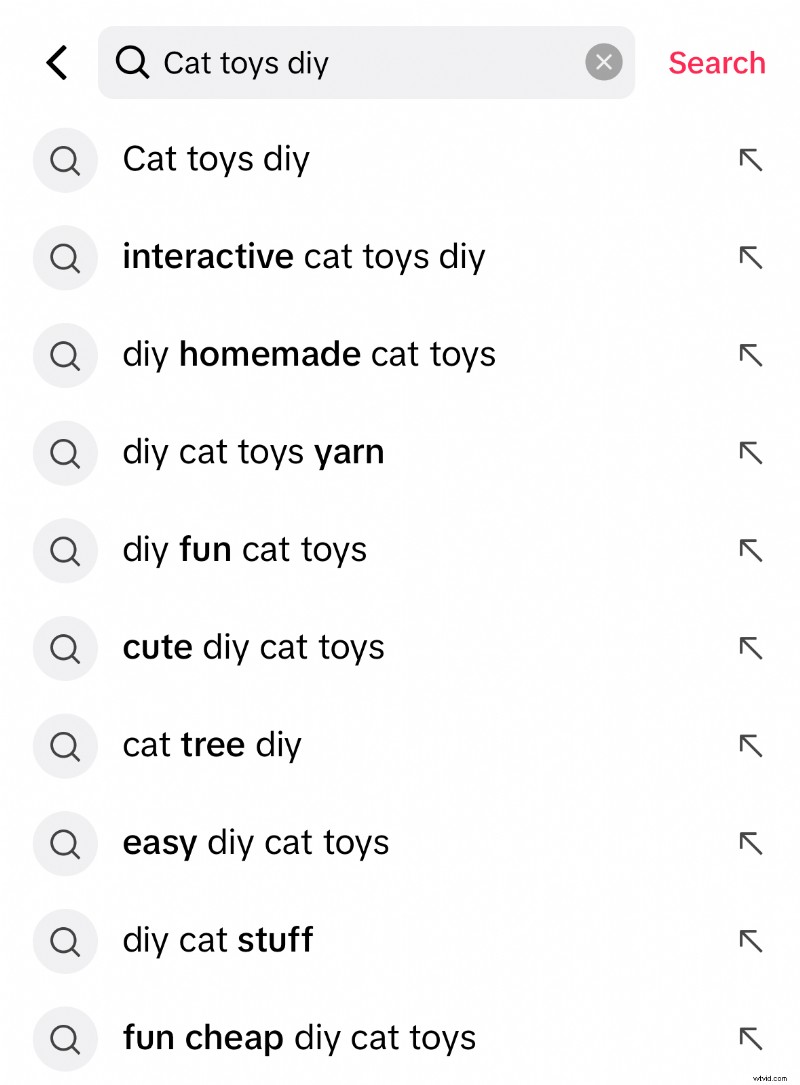Click magnifier icon beside 'diy cat stuff'
Image resolution: width=800 pixels, height=1085 pixels.
[65, 941]
